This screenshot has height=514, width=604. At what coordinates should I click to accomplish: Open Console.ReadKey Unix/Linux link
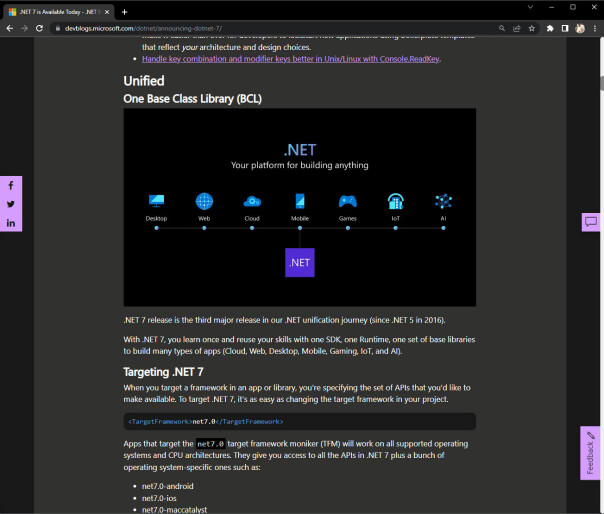[290, 59]
